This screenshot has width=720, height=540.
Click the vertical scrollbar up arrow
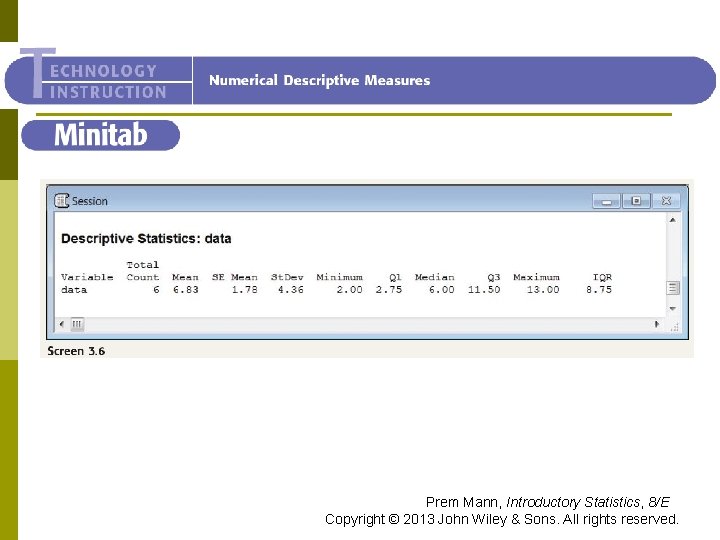coord(672,220)
